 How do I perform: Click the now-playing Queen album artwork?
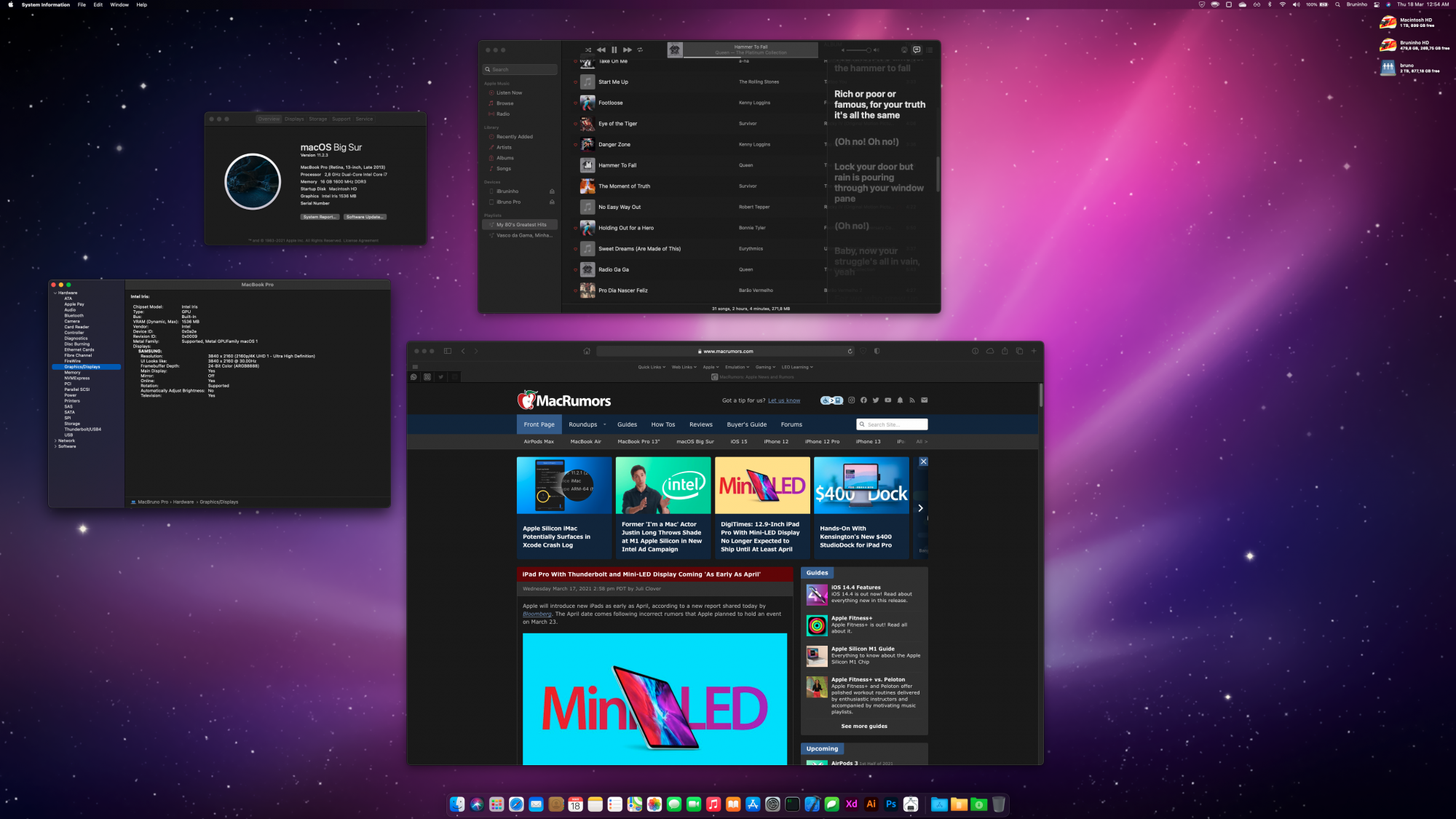click(675, 50)
